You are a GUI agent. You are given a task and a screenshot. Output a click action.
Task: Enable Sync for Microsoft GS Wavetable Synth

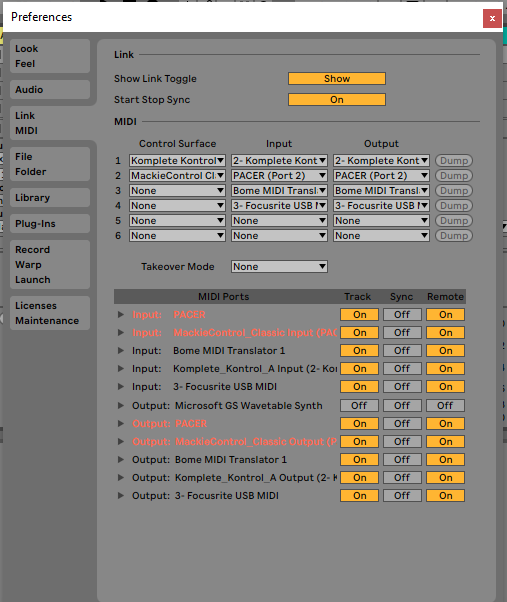pyautogui.click(x=402, y=405)
